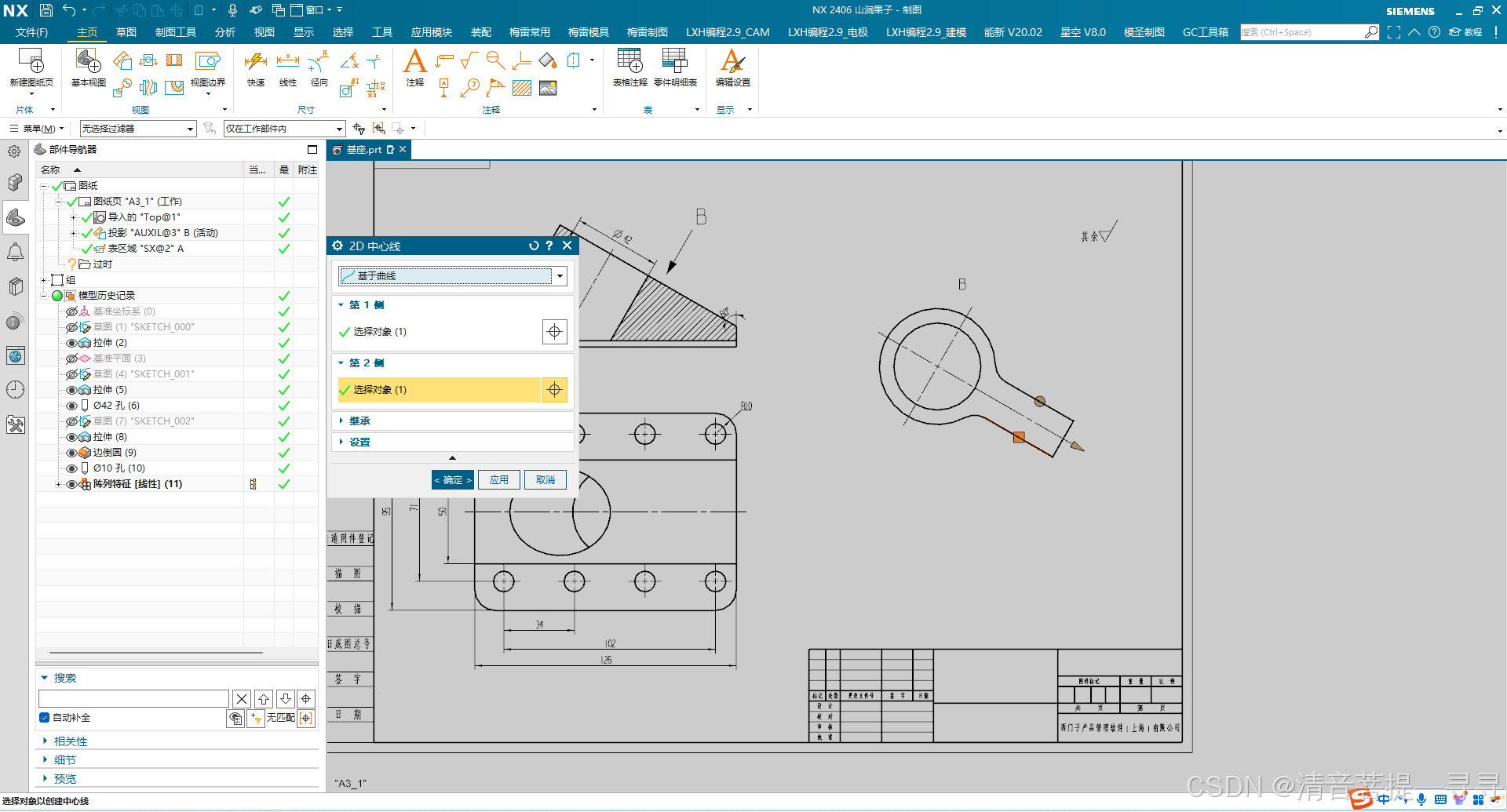Viewport: 1507px width, 812px height.
Task: Collapse the 第 1 侧 section
Action: click(341, 304)
